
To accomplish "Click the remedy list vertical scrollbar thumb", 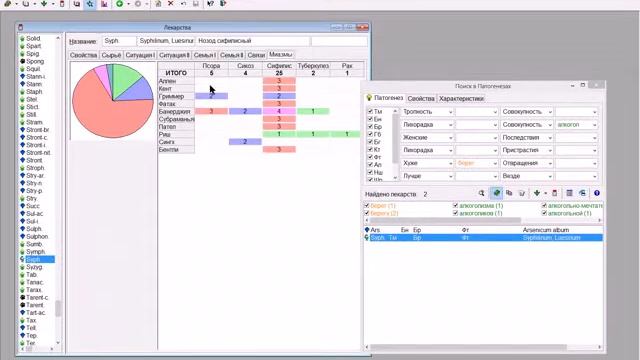I will (x=58, y=309).
